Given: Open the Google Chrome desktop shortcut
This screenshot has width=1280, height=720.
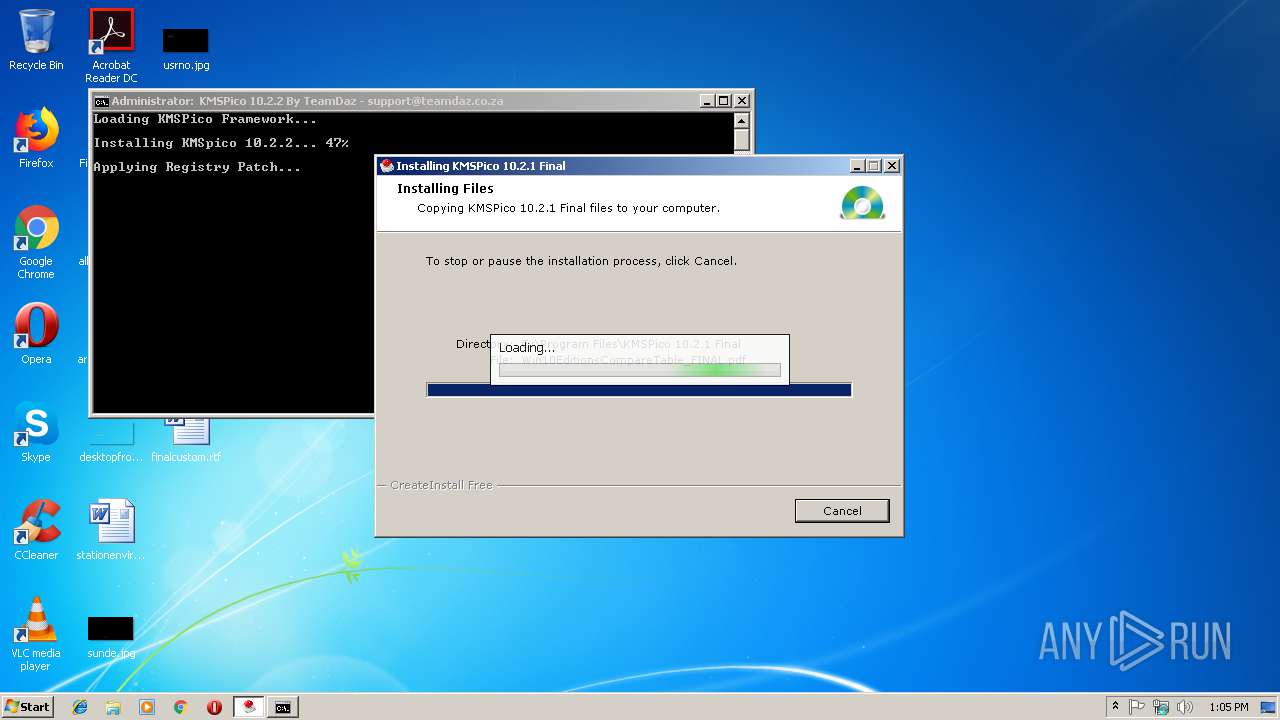Looking at the screenshot, I should pyautogui.click(x=36, y=243).
